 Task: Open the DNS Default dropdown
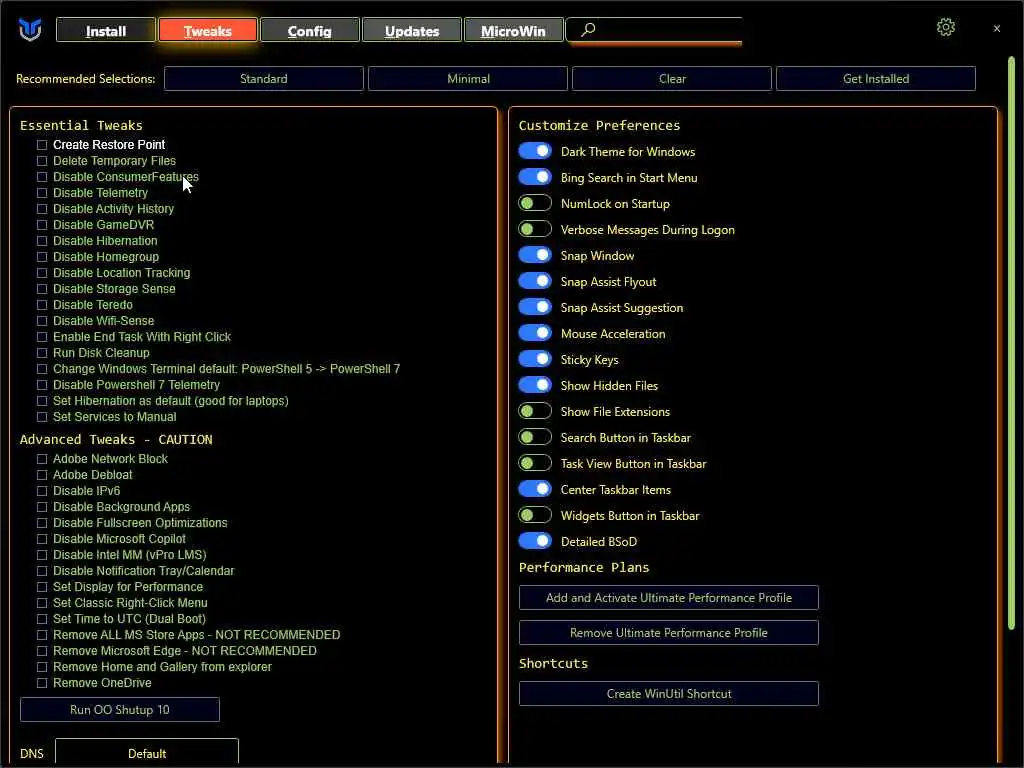pos(147,752)
